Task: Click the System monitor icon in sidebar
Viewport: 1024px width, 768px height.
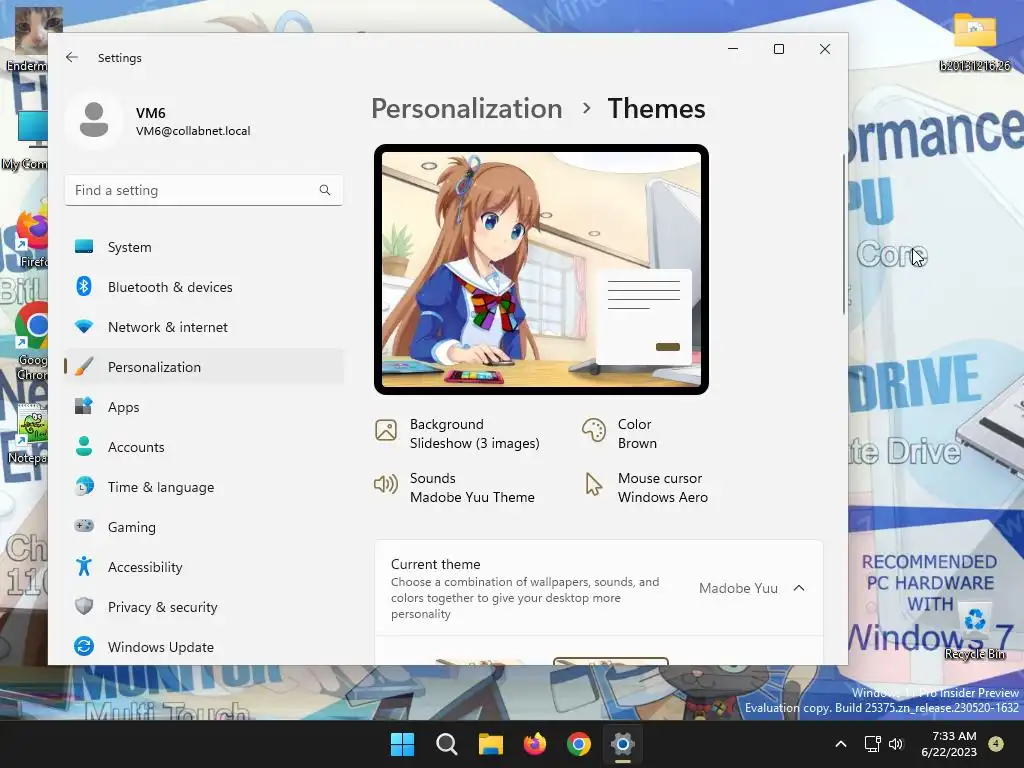Action: coord(84,247)
